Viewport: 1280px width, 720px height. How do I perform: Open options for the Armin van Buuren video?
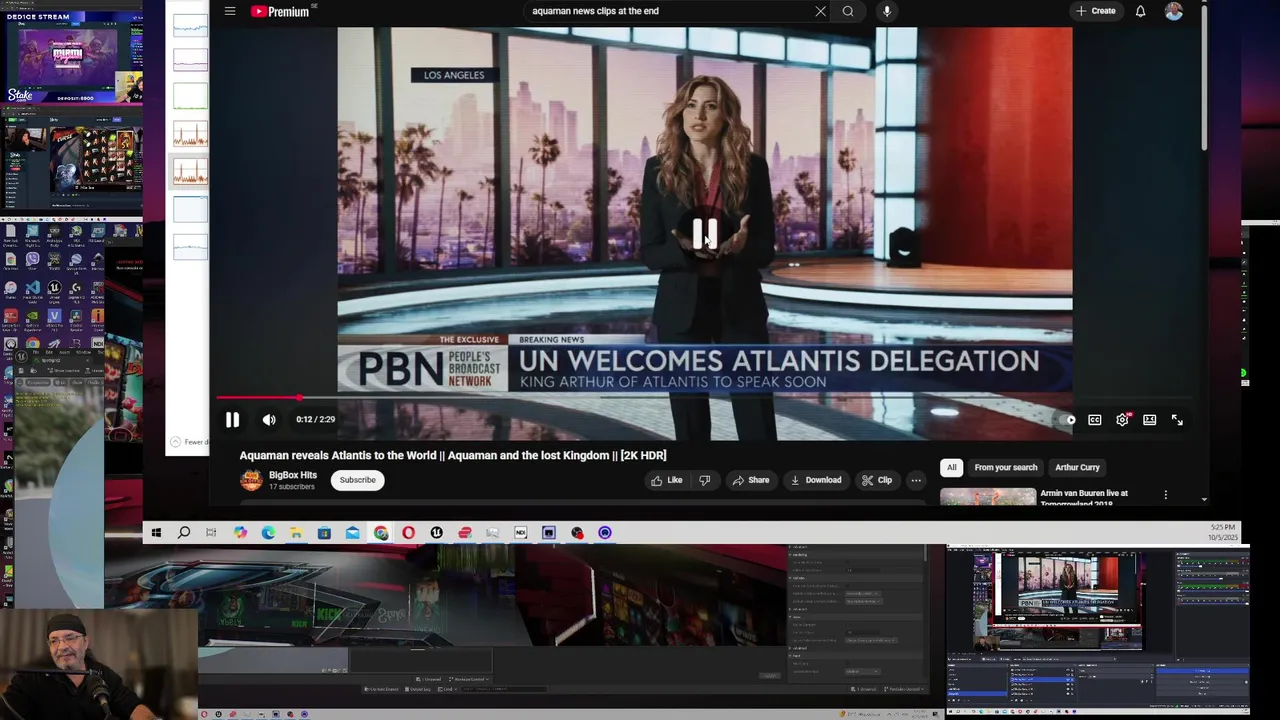(x=1165, y=495)
